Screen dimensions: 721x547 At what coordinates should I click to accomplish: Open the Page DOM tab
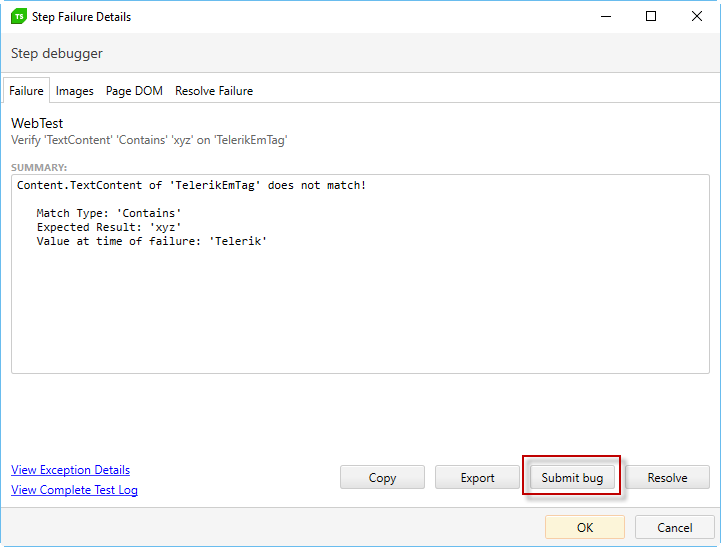134,91
